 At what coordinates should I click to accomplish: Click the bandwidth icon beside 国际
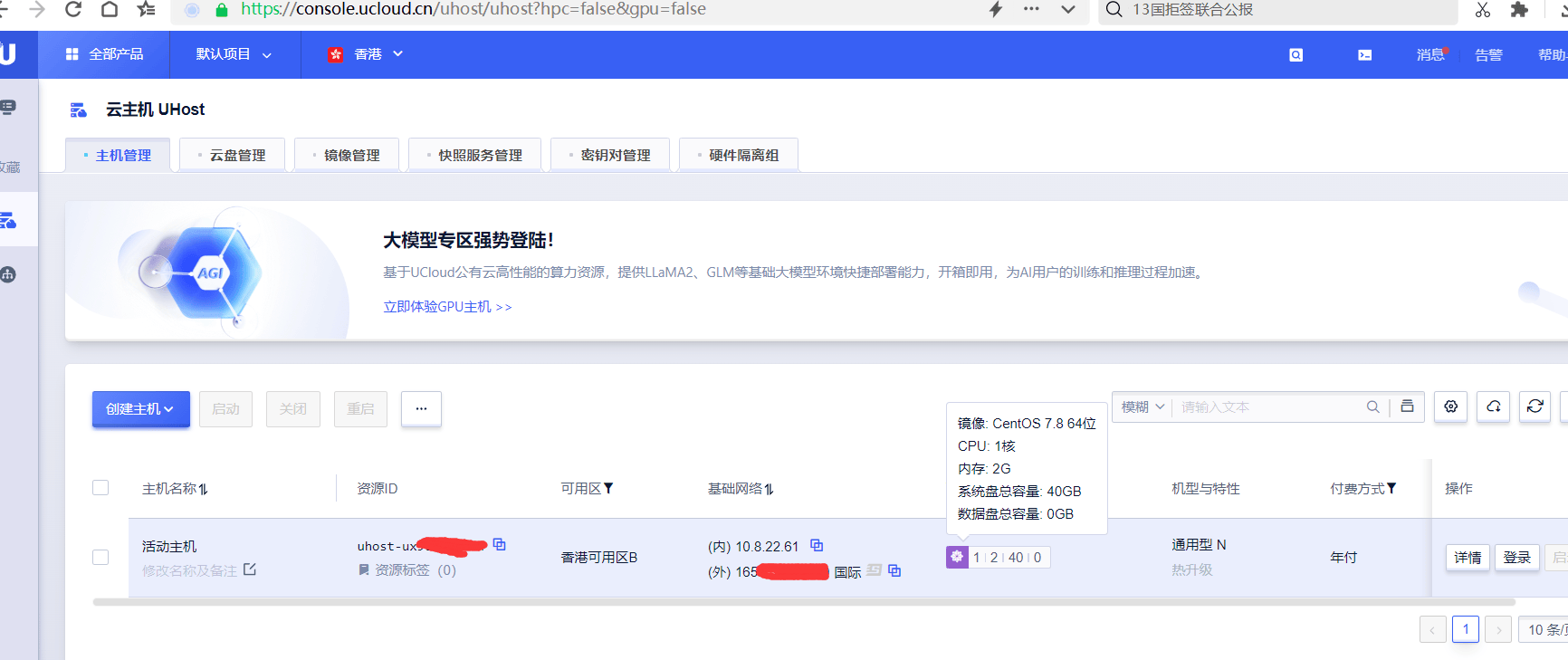[x=874, y=570]
